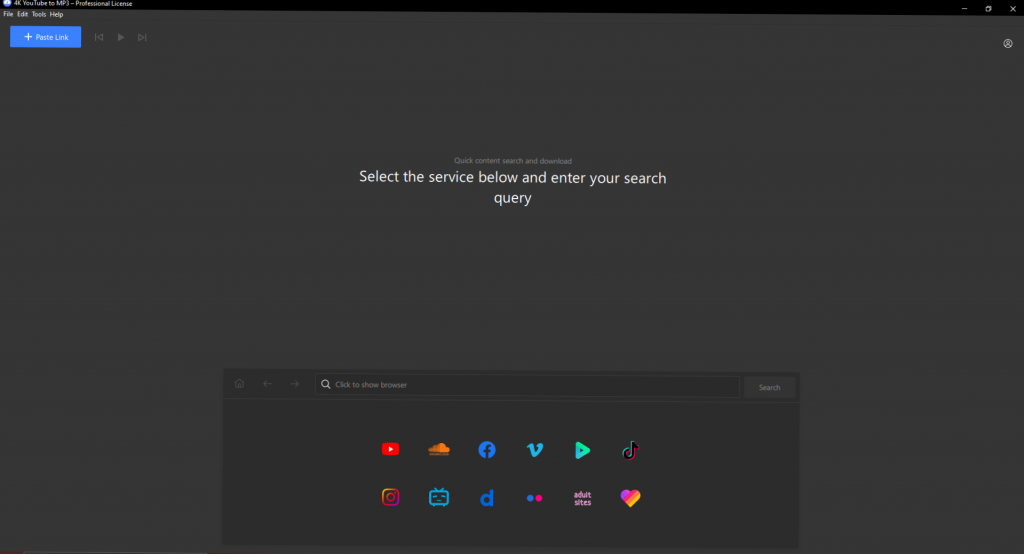Viewport: 1024px width, 554px height.
Task: Select the TikTok service icon
Action: [630, 450]
